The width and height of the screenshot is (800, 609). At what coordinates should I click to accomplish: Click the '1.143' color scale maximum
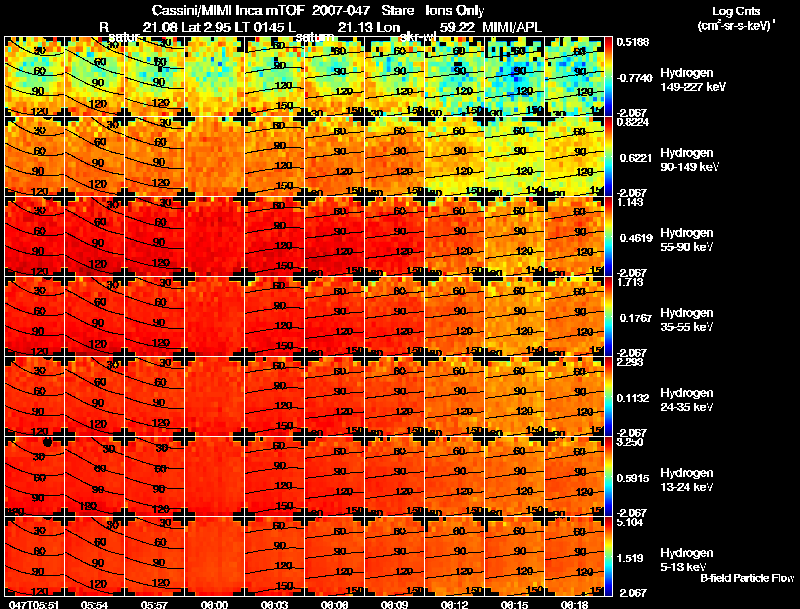[x=630, y=202]
